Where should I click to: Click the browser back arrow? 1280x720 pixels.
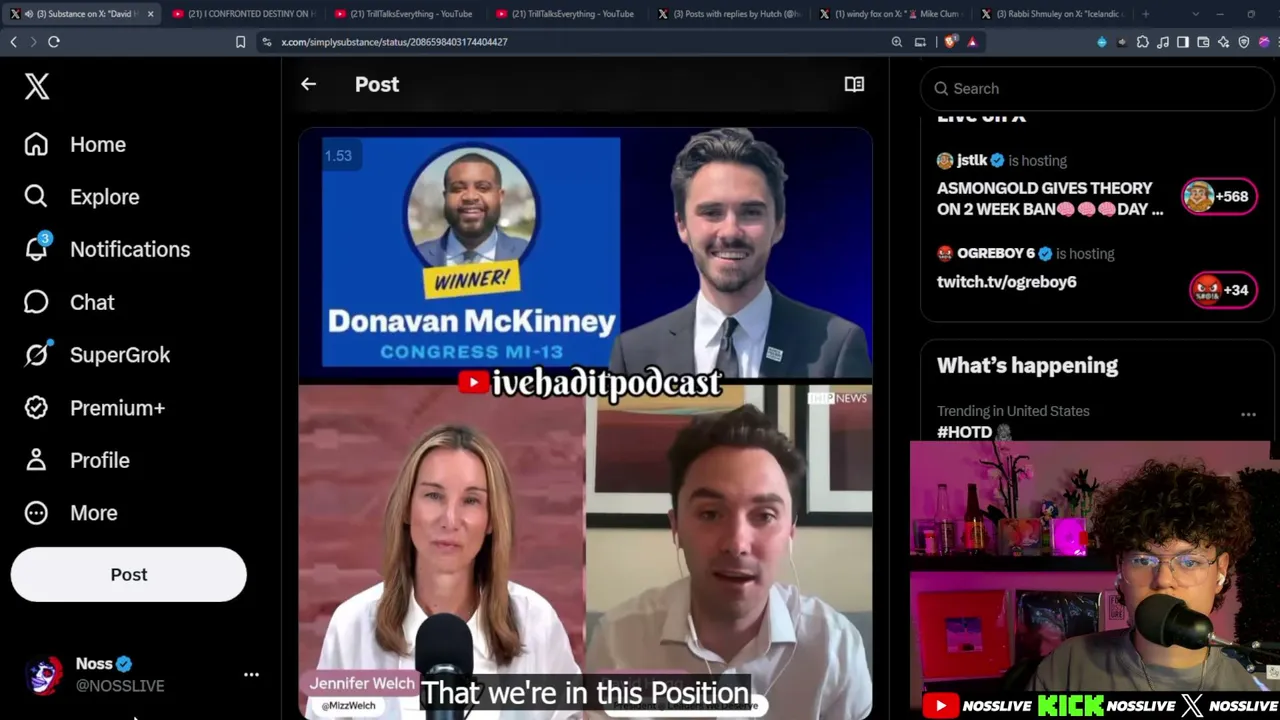[14, 42]
